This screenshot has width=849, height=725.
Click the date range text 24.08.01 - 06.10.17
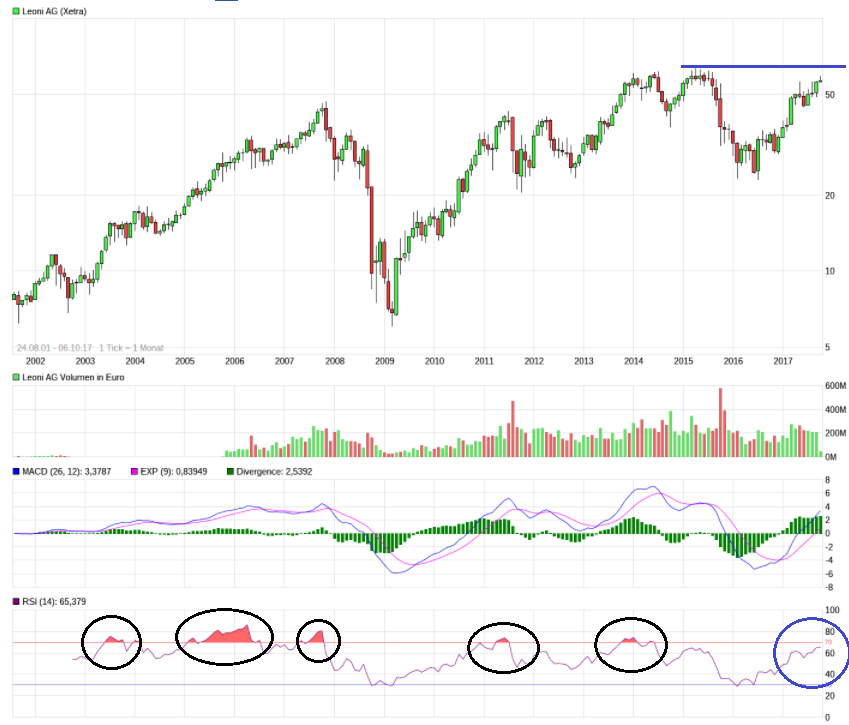pos(54,348)
